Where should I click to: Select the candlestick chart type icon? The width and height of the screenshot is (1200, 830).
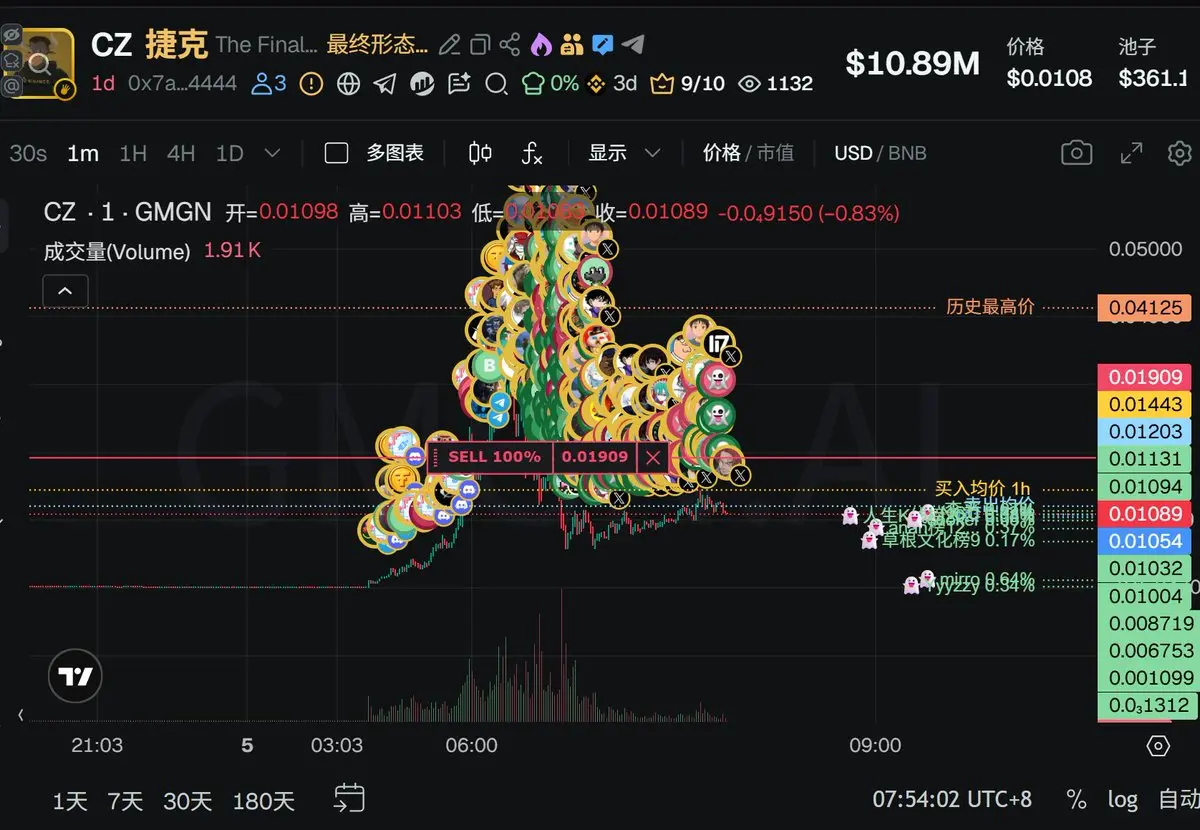coord(480,153)
